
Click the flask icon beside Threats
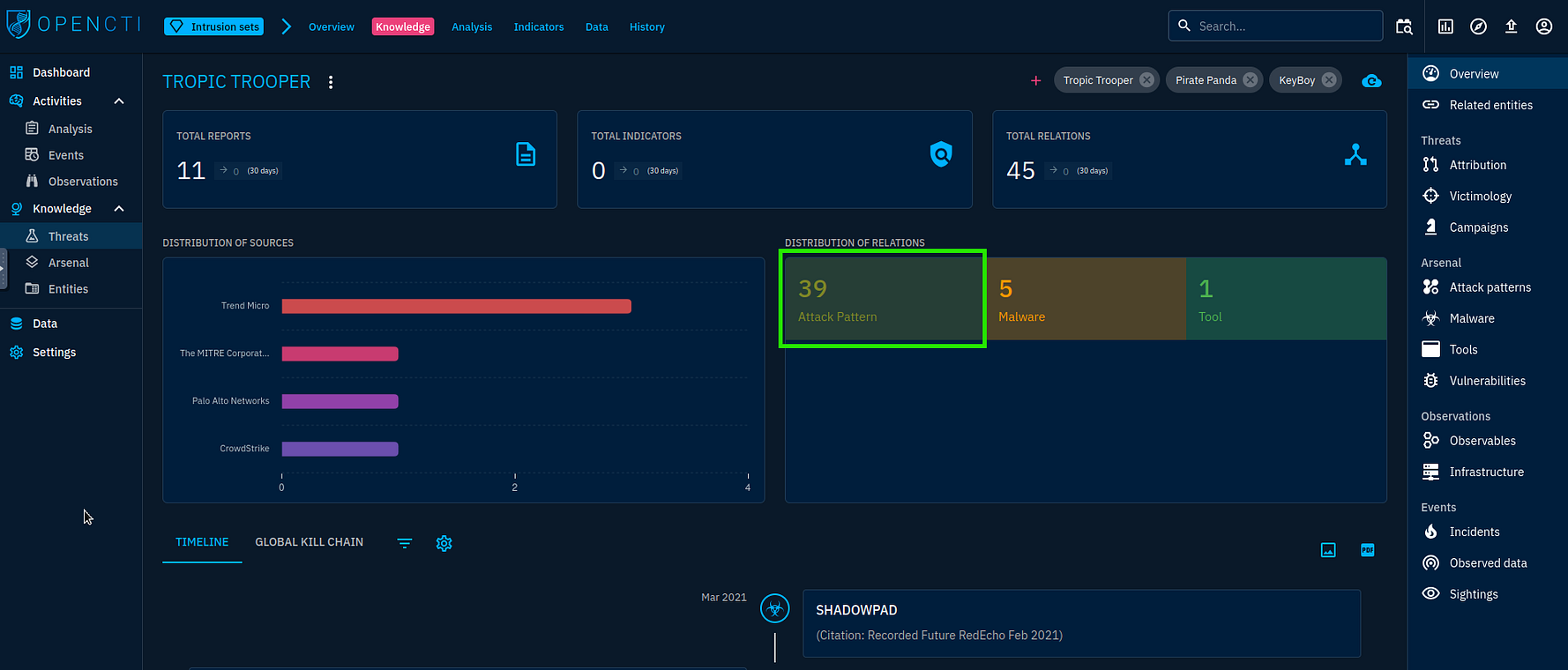click(x=32, y=235)
